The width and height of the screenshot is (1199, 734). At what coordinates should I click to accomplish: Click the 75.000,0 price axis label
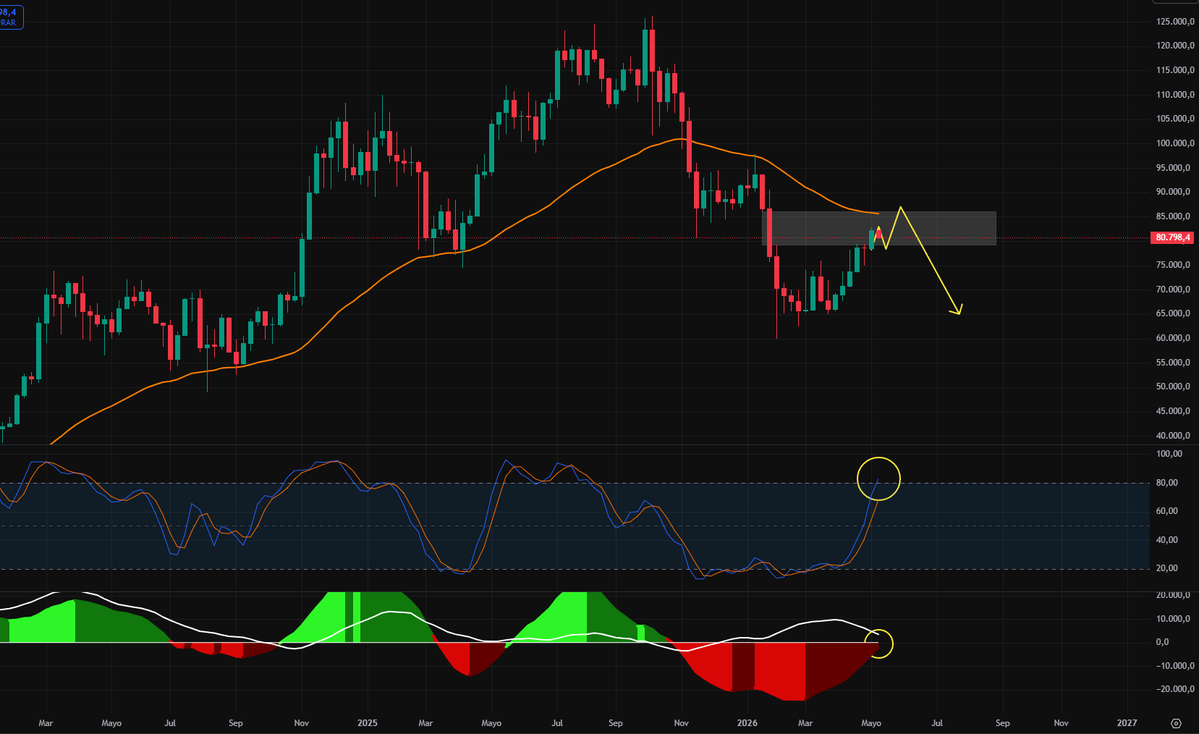(1175, 265)
